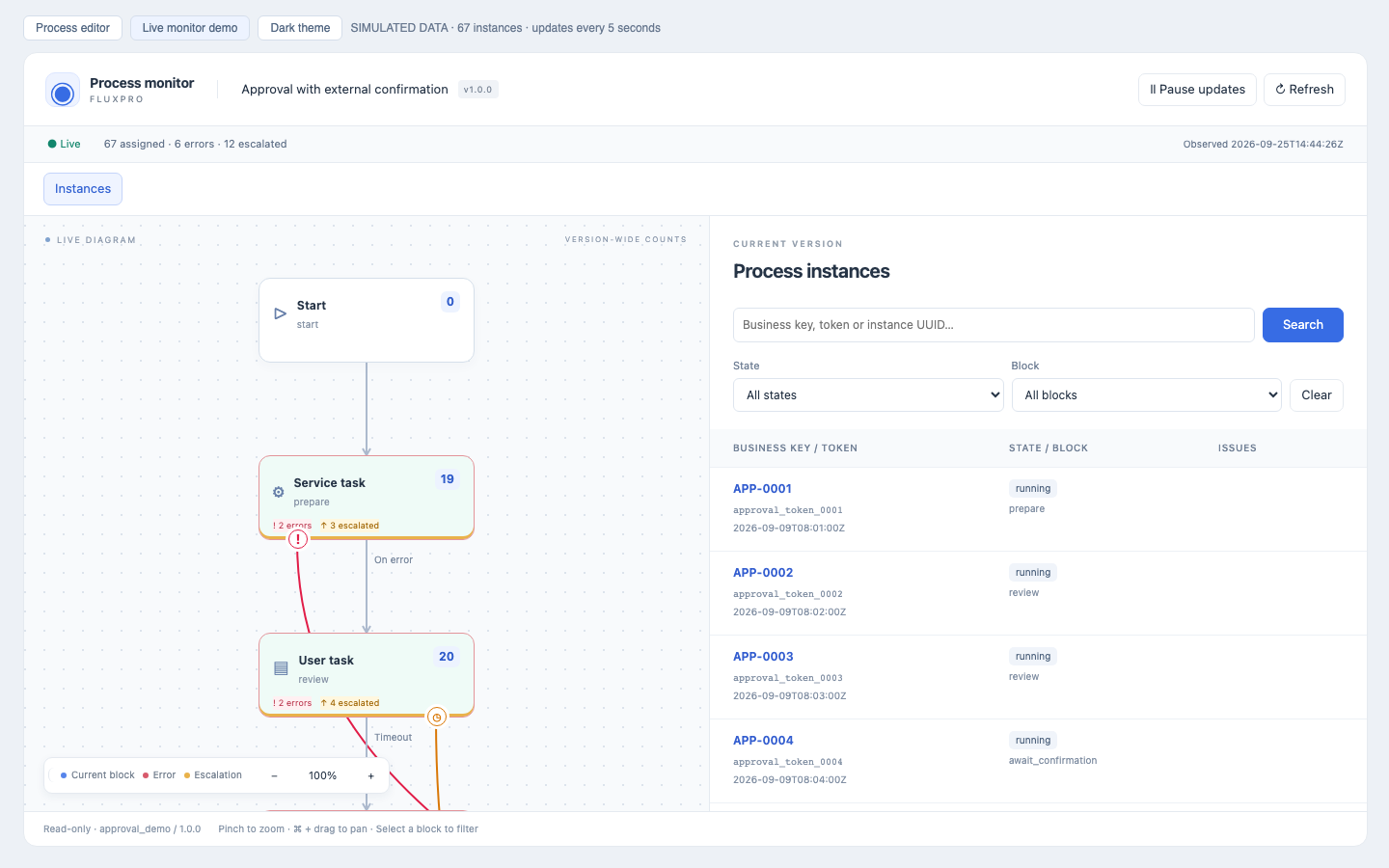Click the 3 escalated tag on Service task
This screenshot has width=1389, height=868.
[x=350, y=526]
